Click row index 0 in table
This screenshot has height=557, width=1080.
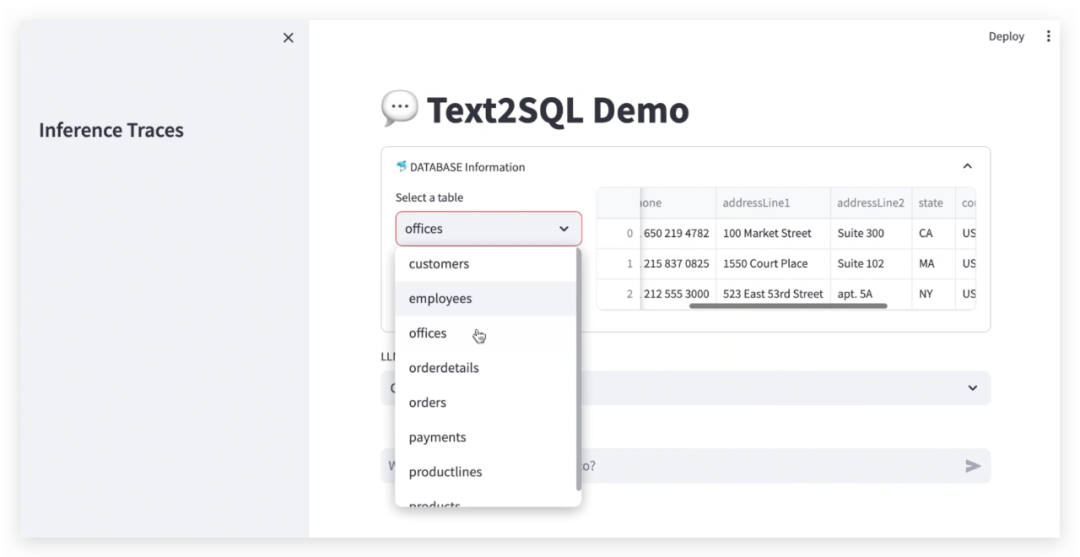(x=619, y=233)
